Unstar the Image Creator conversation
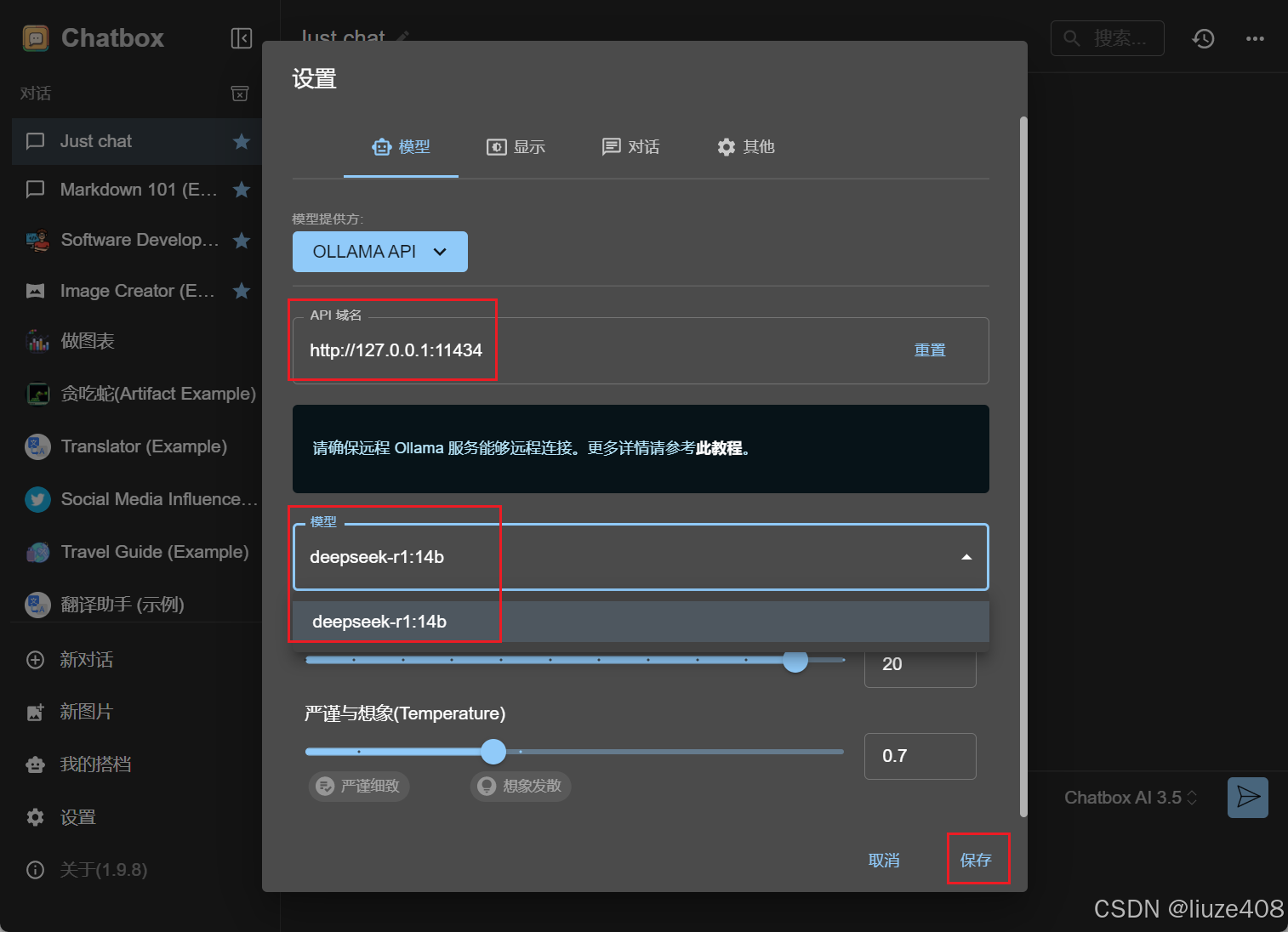Screen dimensions: 1288x932 tap(242, 291)
